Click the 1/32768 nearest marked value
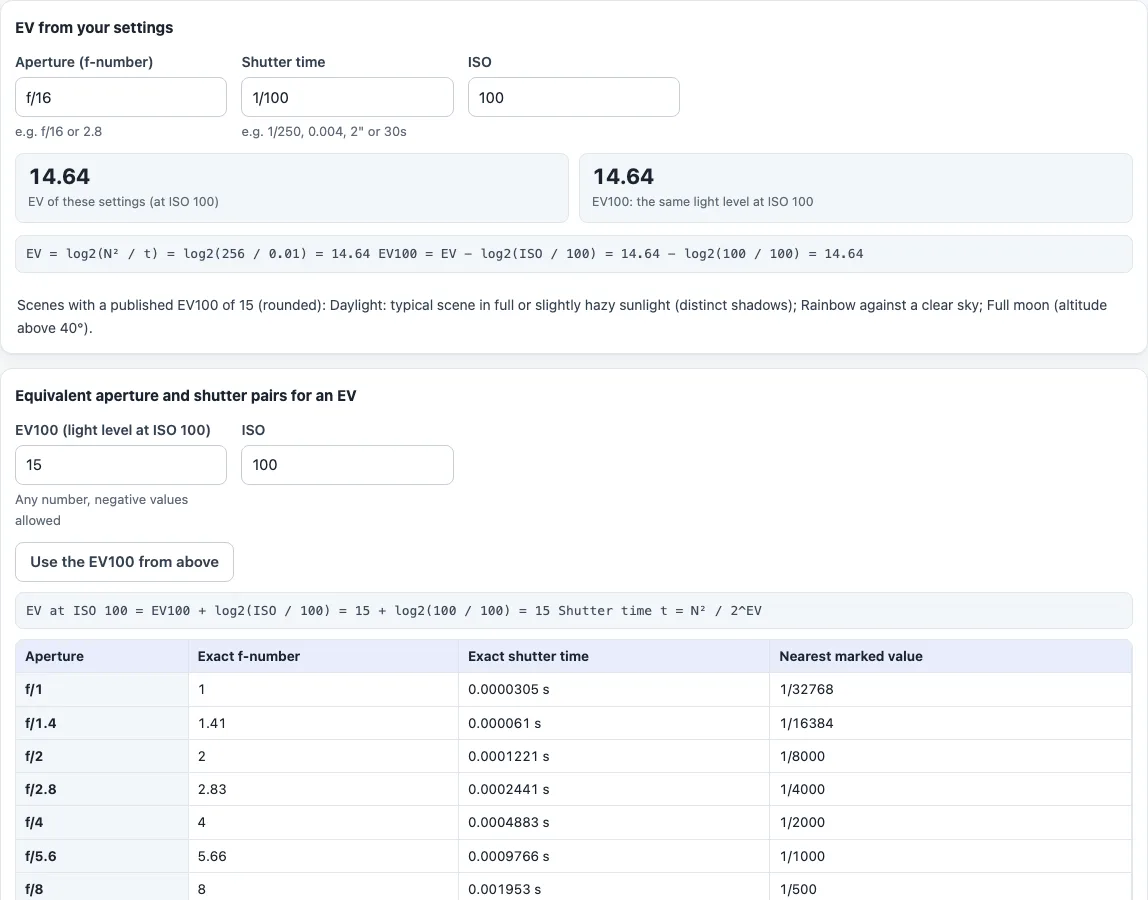This screenshot has height=900, width=1148. [806, 690]
